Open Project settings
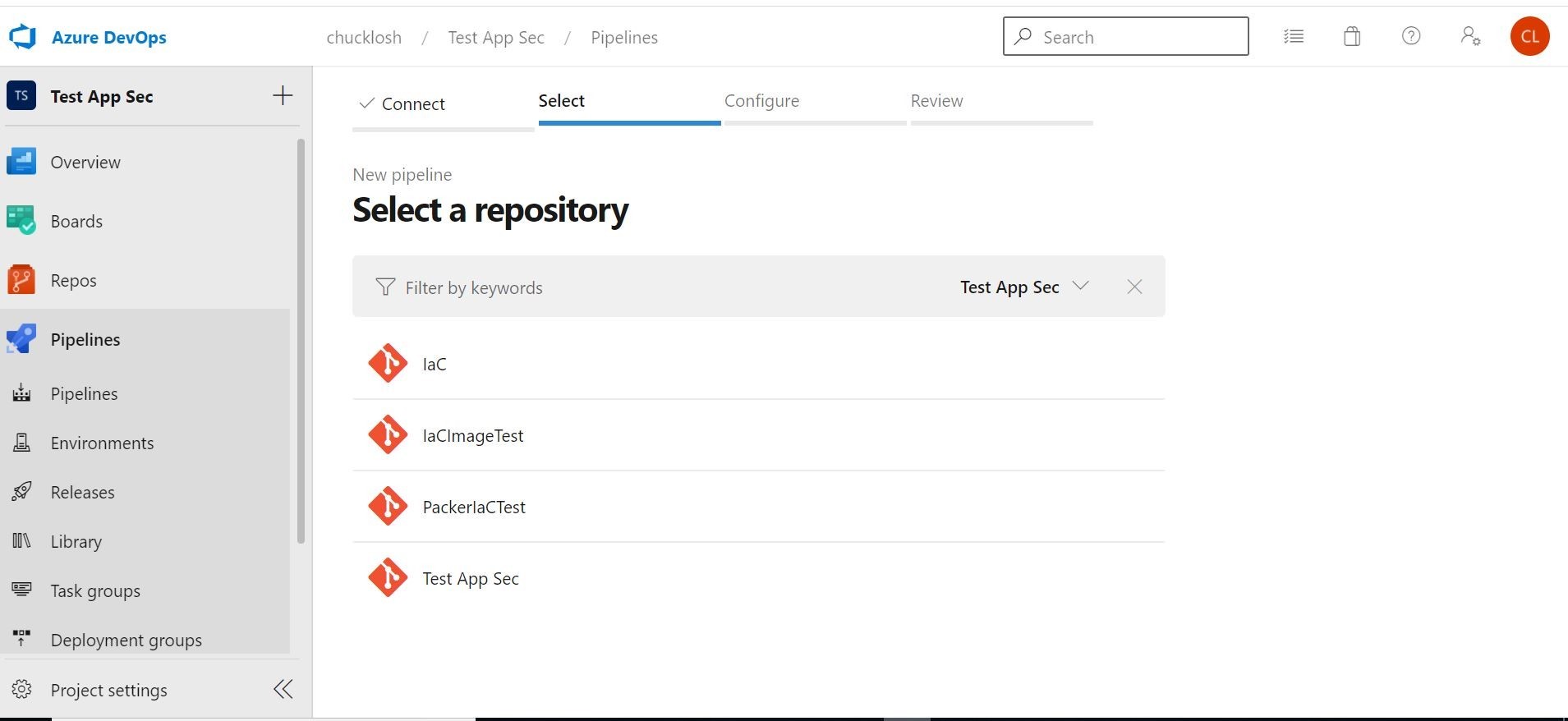The height and width of the screenshot is (721, 1568). [108, 690]
